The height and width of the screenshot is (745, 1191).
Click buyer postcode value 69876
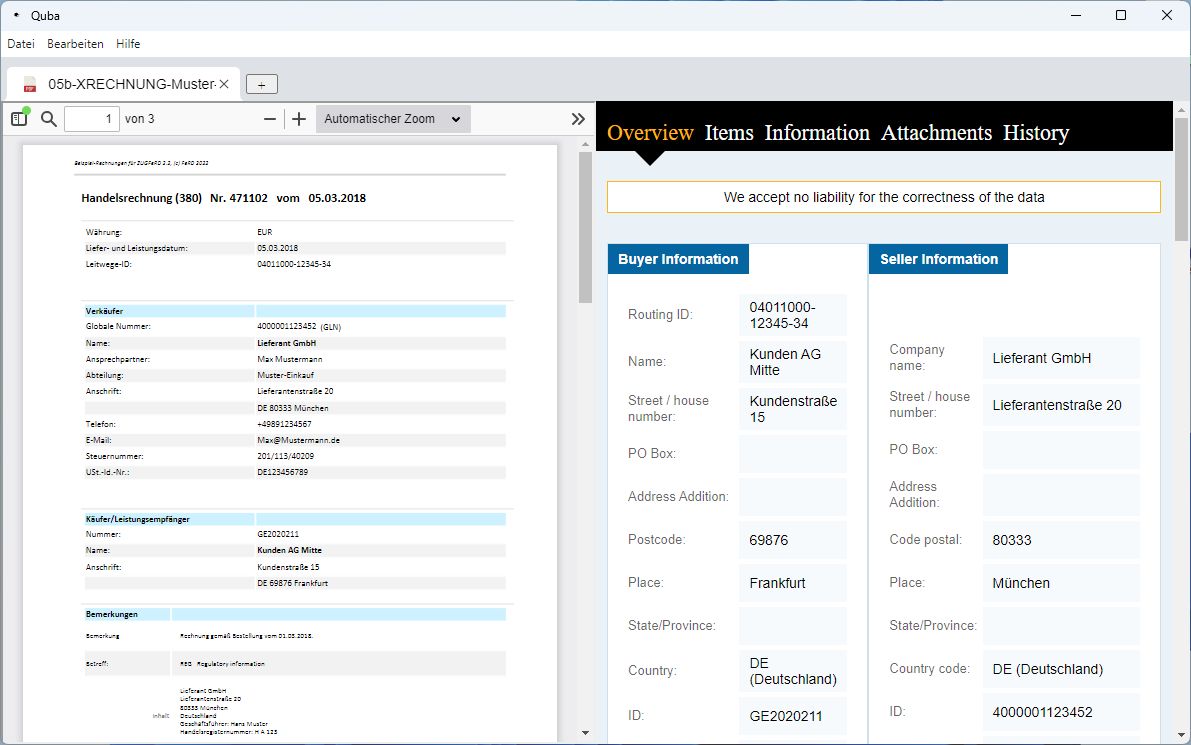[x=793, y=541]
